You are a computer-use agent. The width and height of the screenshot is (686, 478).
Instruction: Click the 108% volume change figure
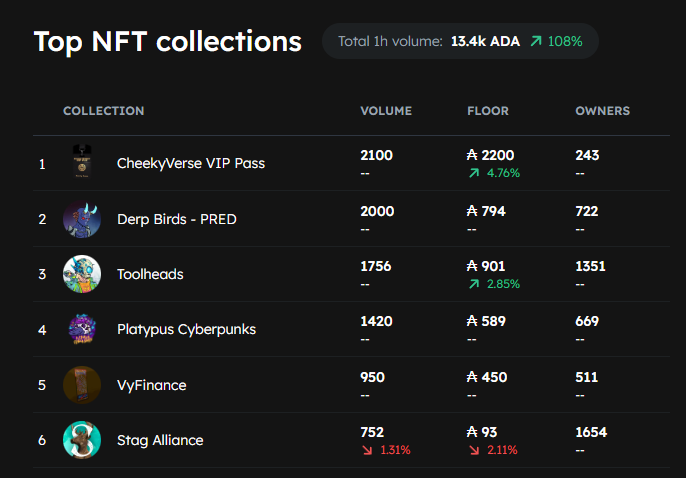coord(565,41)
